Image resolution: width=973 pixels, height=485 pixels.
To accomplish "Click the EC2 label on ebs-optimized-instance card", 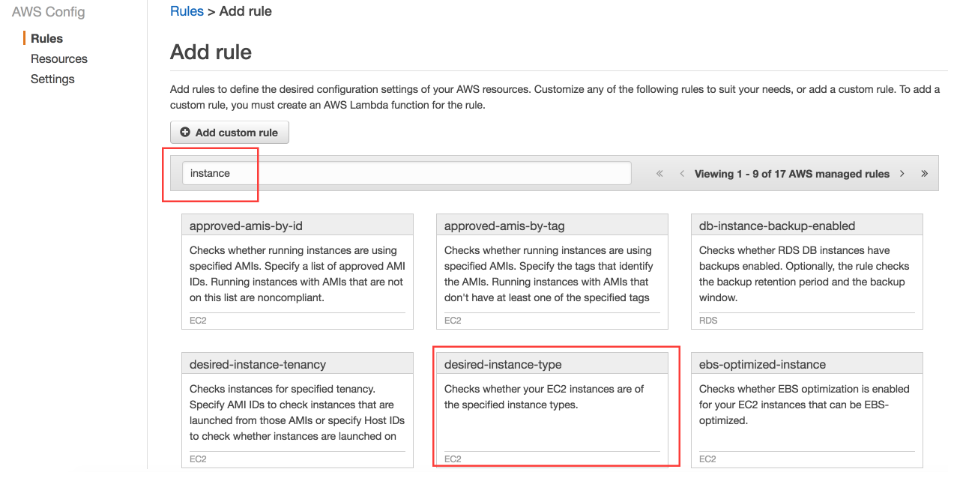I will tap(707, 460).
